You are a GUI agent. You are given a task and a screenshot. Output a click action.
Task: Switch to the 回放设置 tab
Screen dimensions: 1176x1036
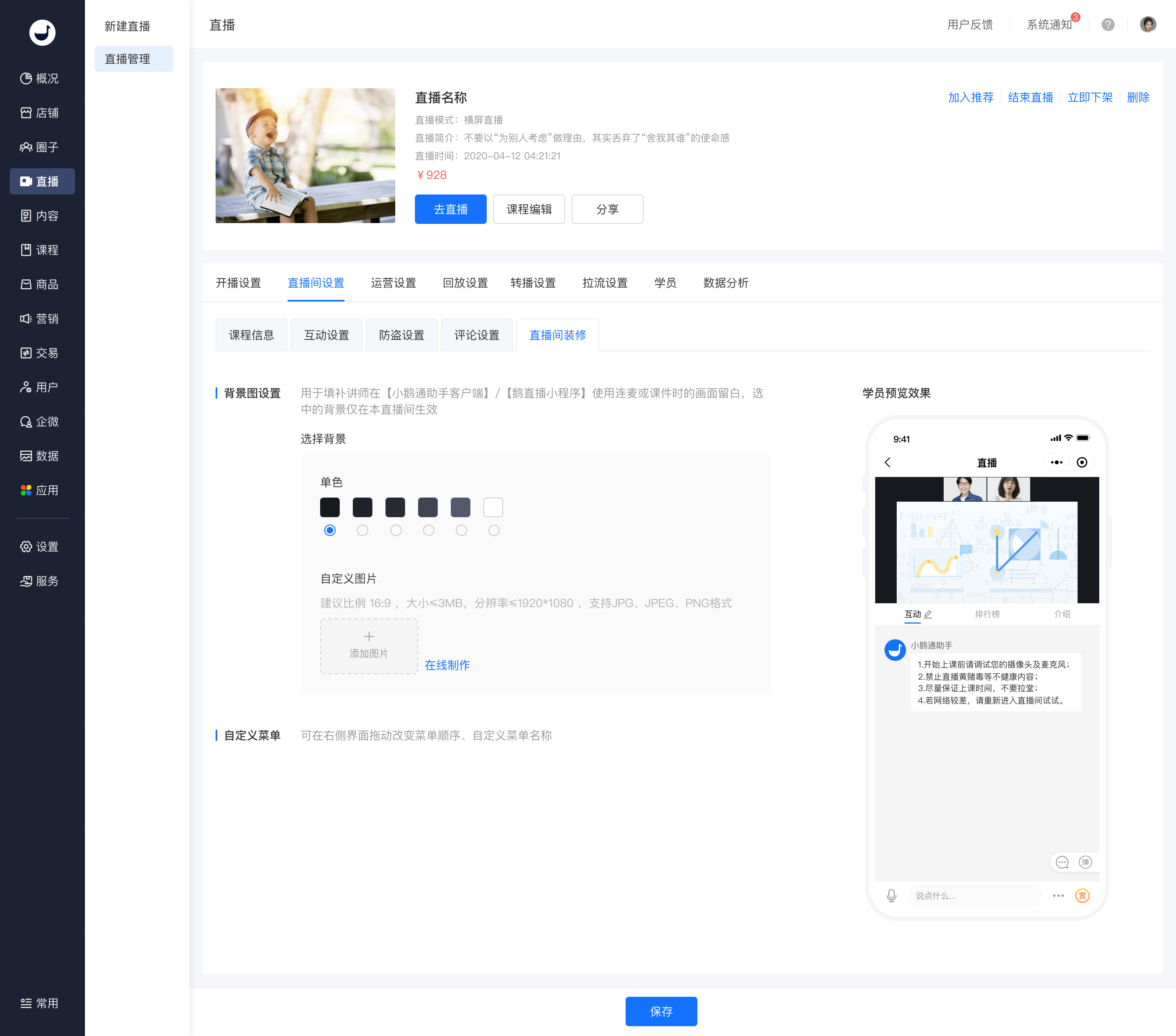[x=465, y=283]
